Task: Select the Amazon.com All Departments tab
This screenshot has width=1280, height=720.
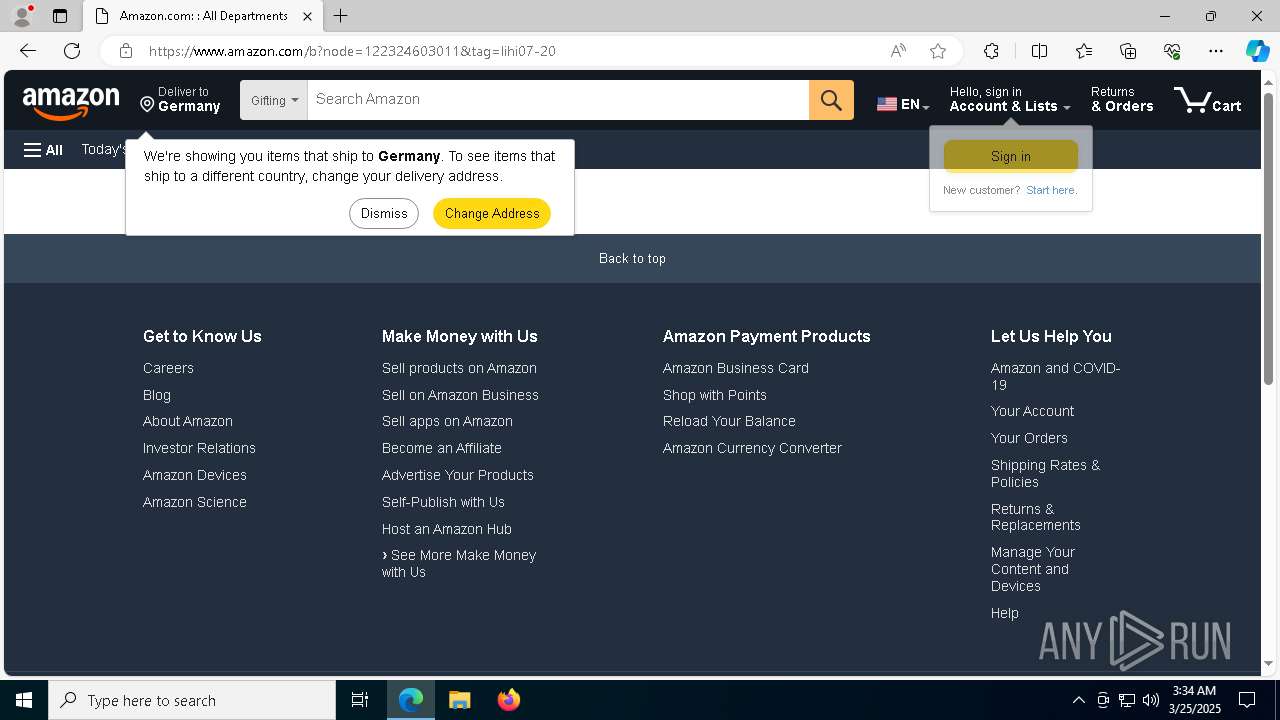Action: pos(203,16)
